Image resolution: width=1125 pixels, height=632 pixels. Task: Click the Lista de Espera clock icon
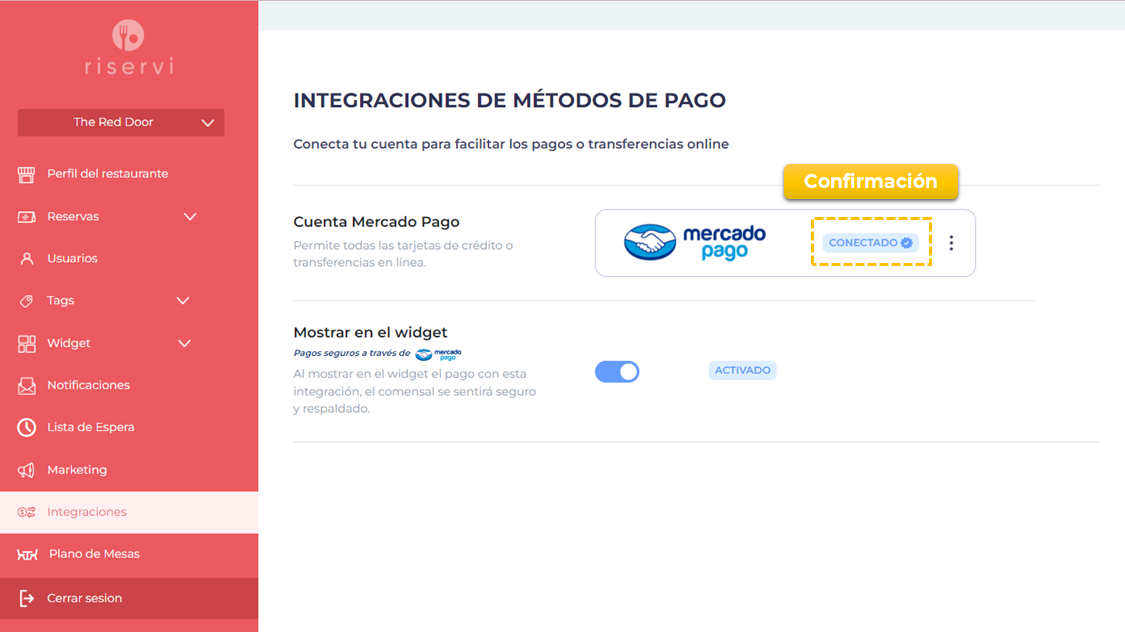pos(27,428)
